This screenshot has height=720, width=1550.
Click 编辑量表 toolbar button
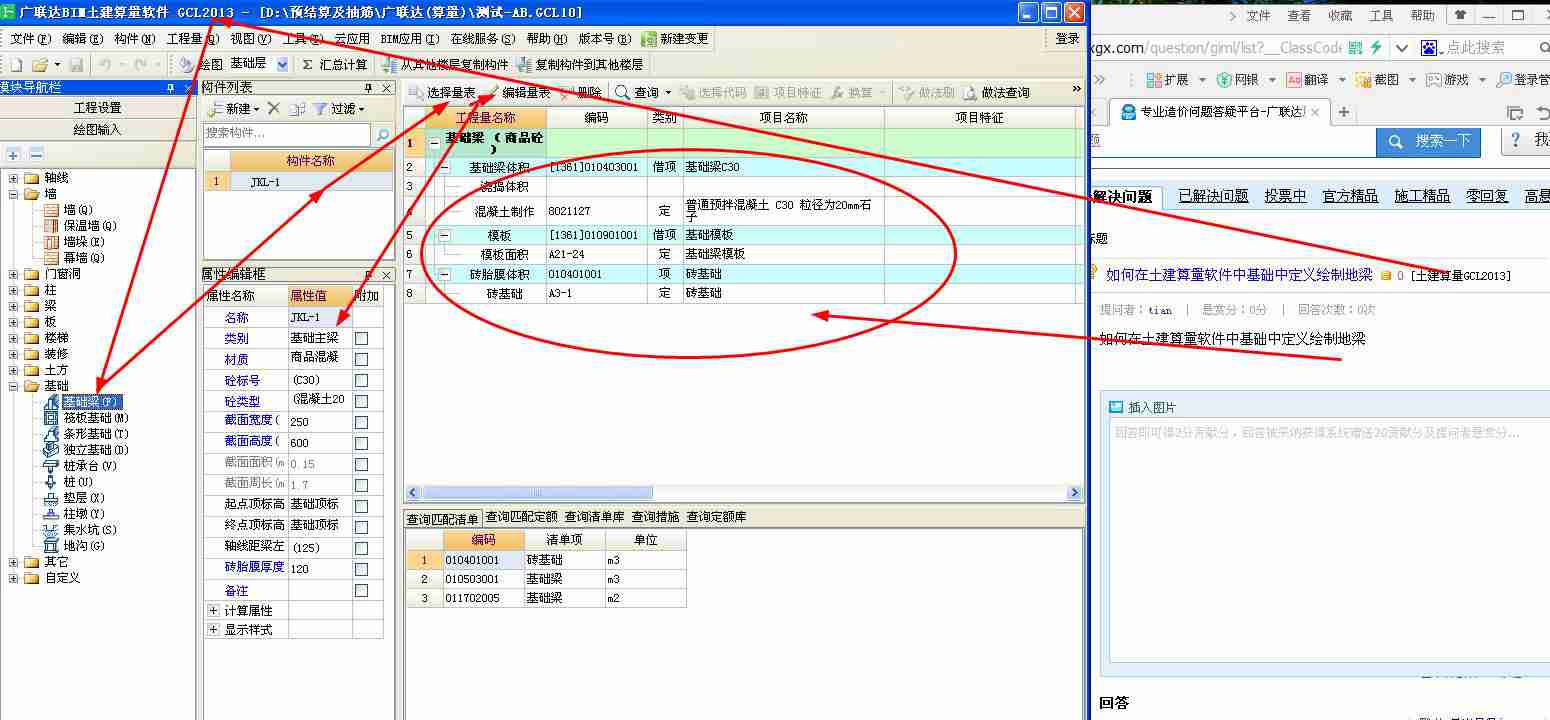(x=518, y=92)
